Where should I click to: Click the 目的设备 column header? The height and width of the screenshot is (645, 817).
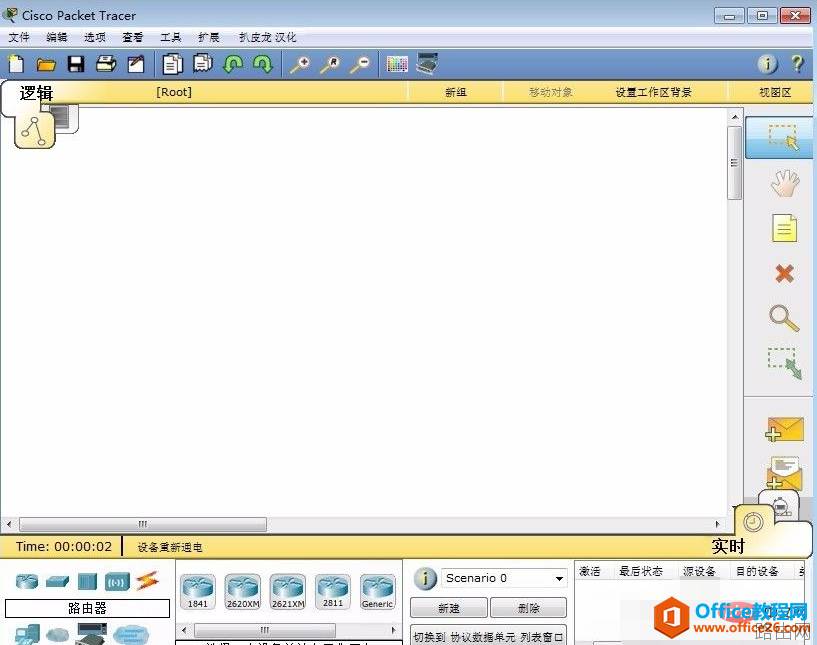[x=757, y=572]
